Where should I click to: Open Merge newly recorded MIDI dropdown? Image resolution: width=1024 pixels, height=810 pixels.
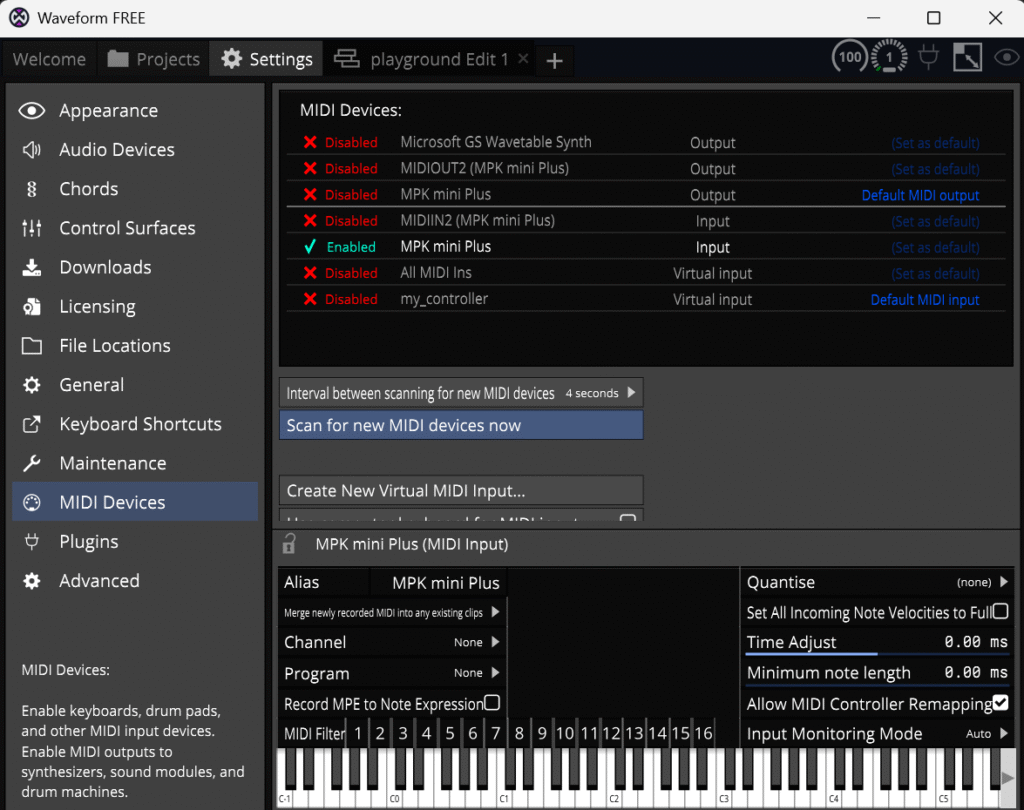tap(392, 612)
